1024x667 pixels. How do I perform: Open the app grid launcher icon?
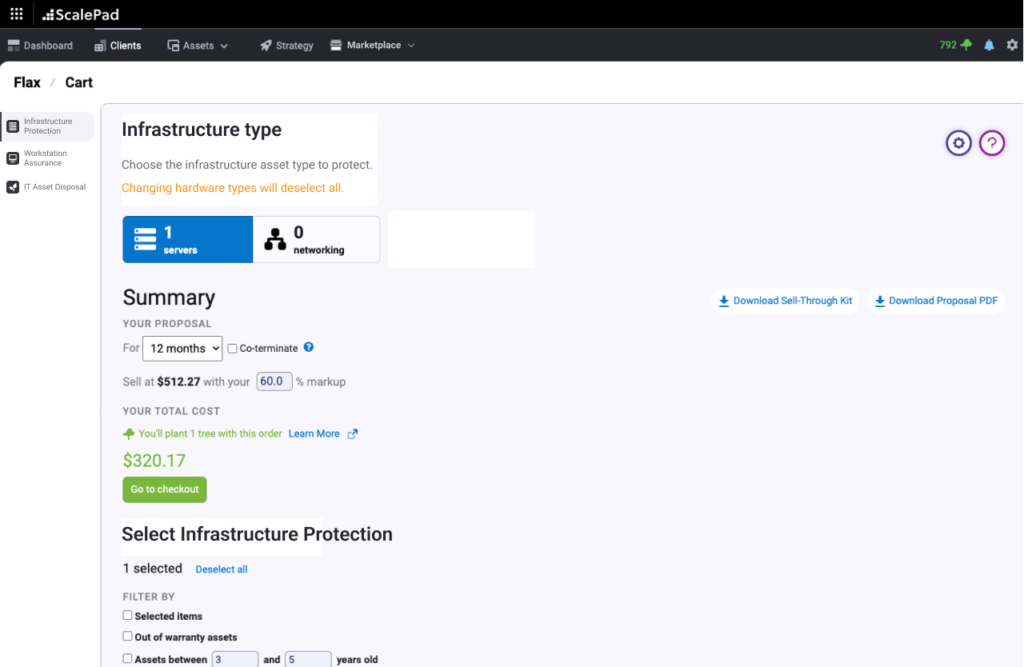14,14
